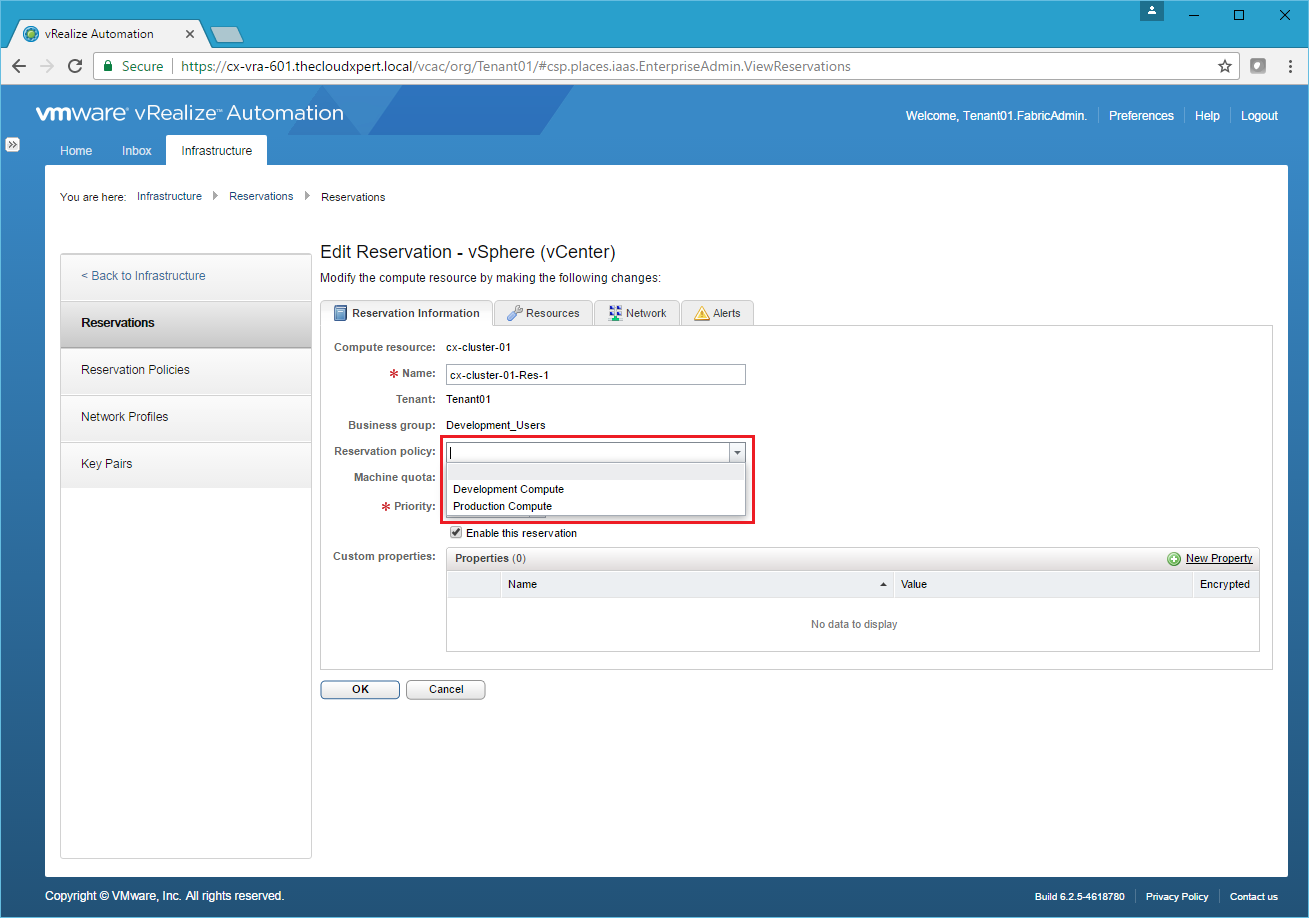Reload the page with refresh icon

pos(74,66)
